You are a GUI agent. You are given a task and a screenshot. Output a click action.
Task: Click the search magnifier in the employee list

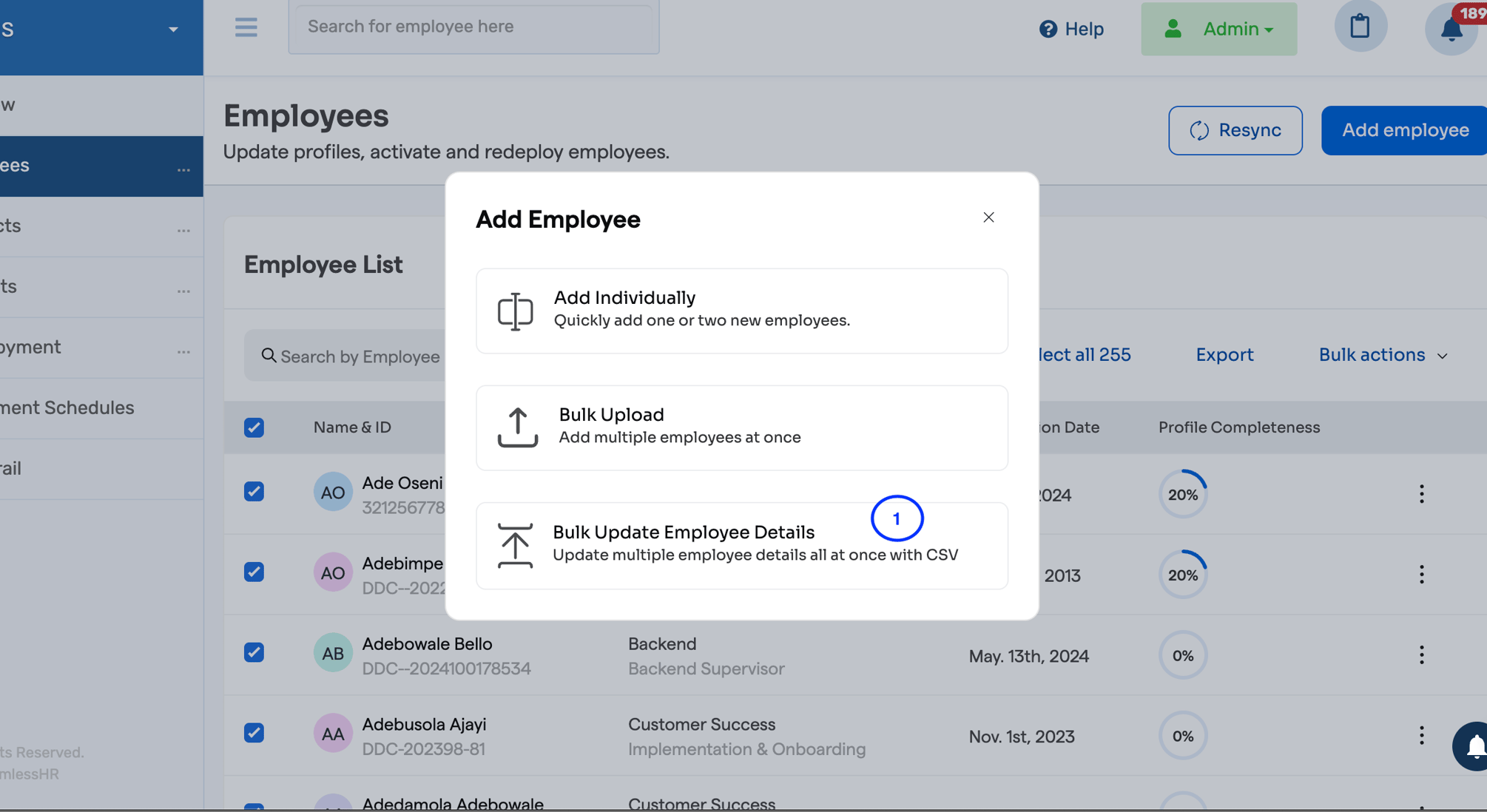click(269, 356)
